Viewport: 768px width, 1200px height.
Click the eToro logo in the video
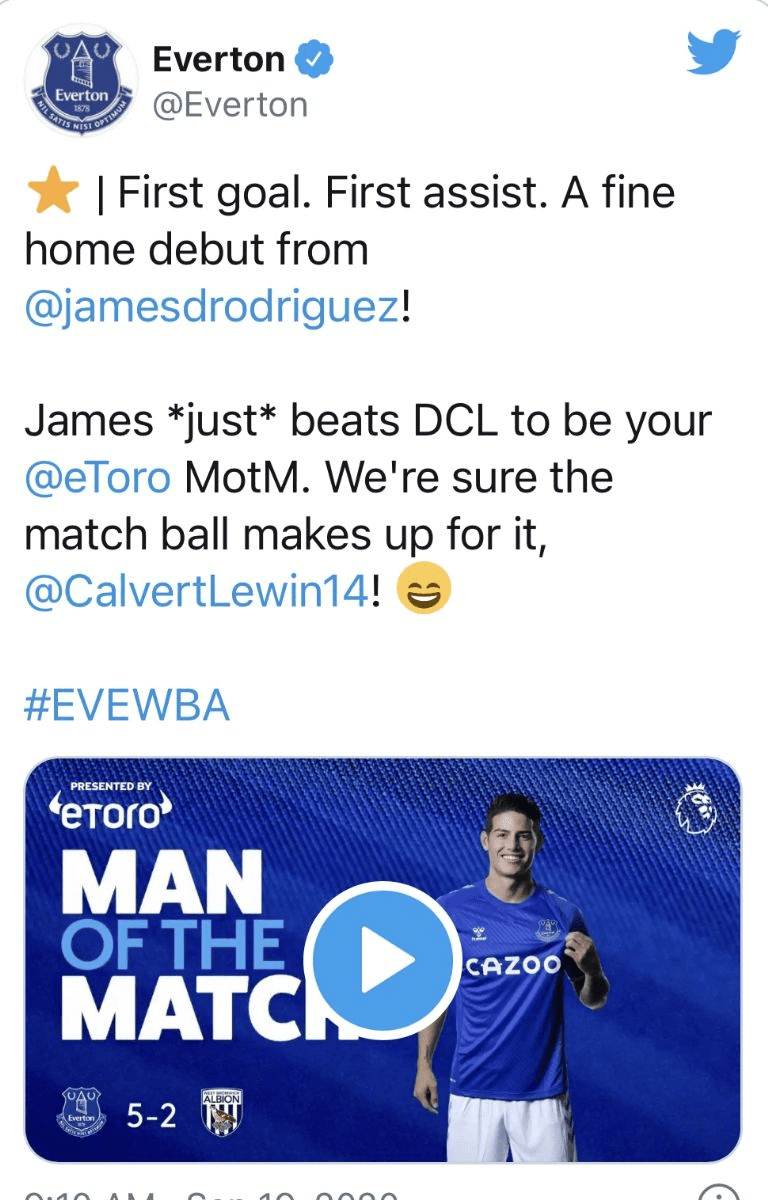click(111, 813)
